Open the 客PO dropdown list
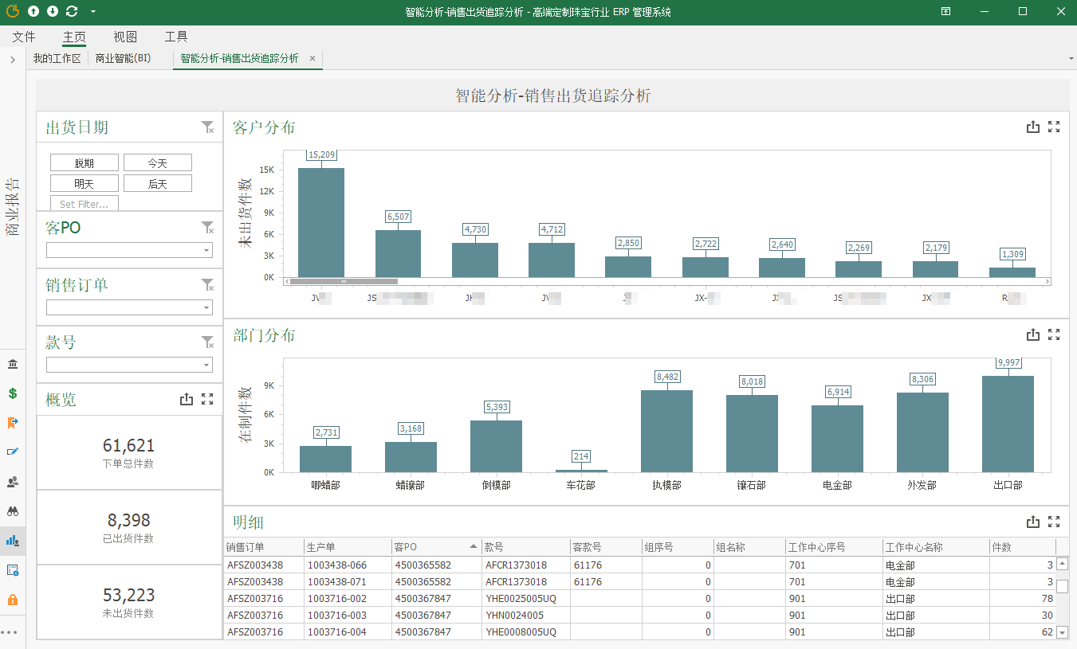This screenshot has width=1077, height=649. [207, 251]
